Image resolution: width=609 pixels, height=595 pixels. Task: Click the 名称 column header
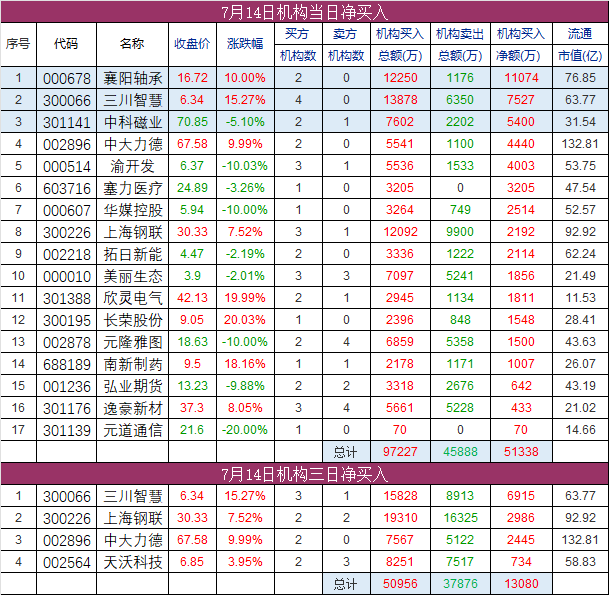(x=132, y=44)
